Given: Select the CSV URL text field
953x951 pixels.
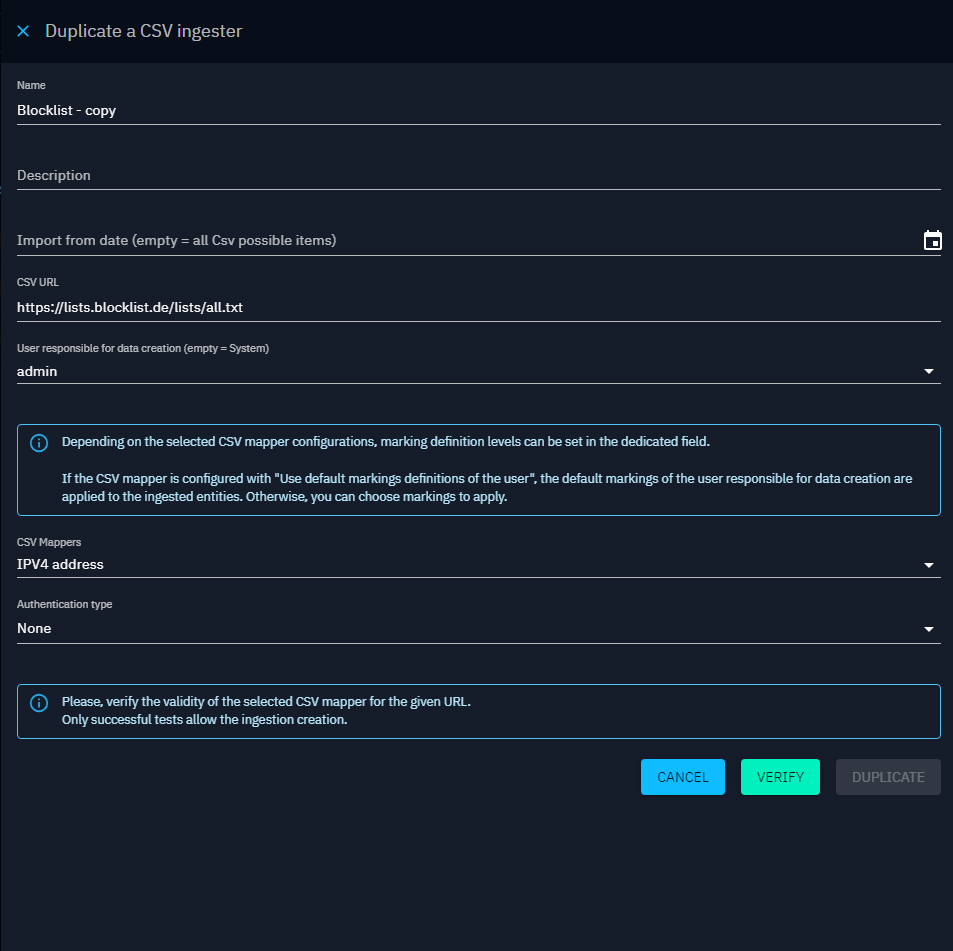Looking at the screenshot, I should pyautogui.click(x=478, y=307).
